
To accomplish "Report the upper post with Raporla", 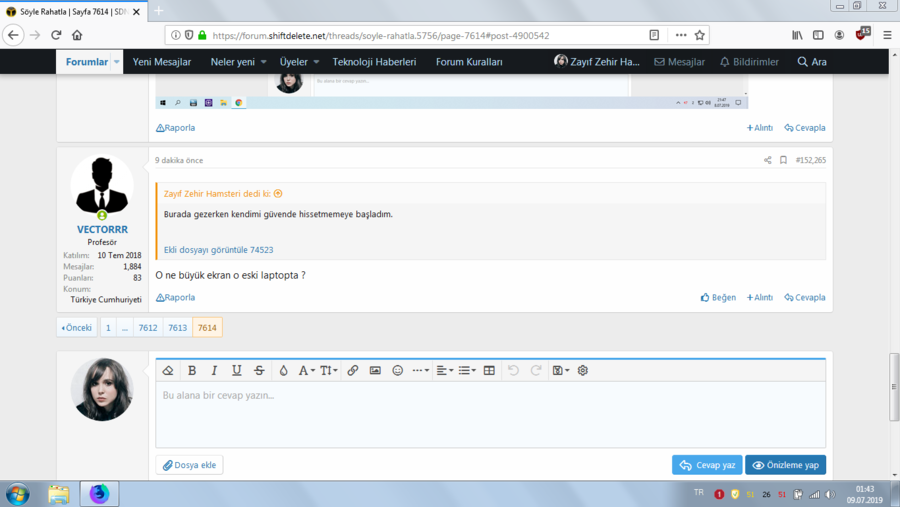I will pyautogui.click(x=176, y=127).
